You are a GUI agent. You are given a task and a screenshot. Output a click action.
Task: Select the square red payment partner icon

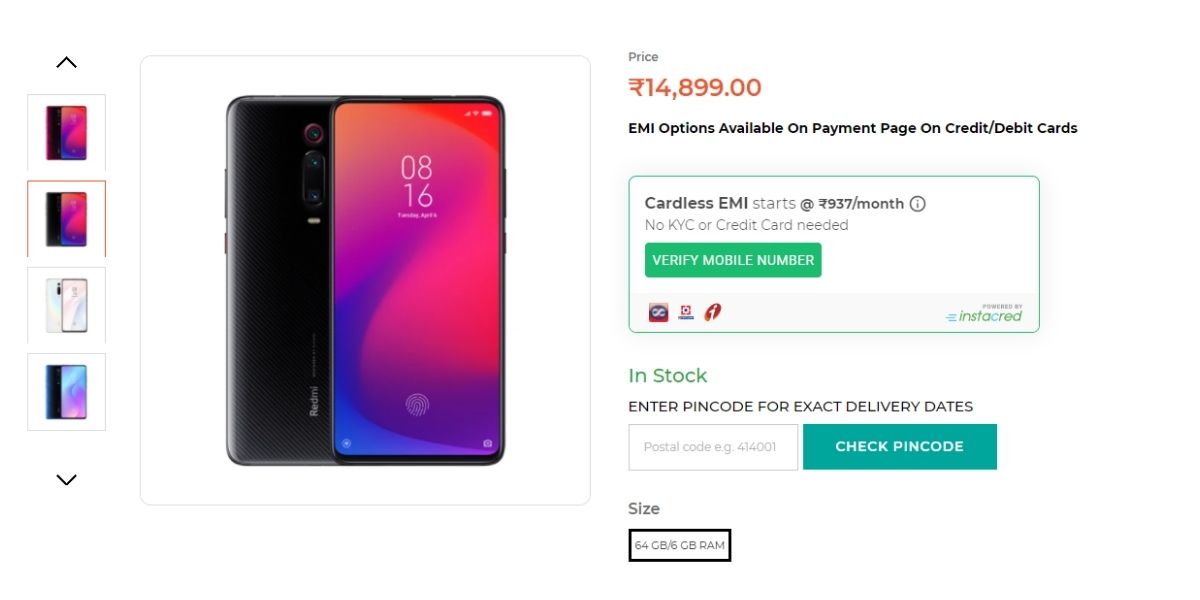click(x=685, y=312)
